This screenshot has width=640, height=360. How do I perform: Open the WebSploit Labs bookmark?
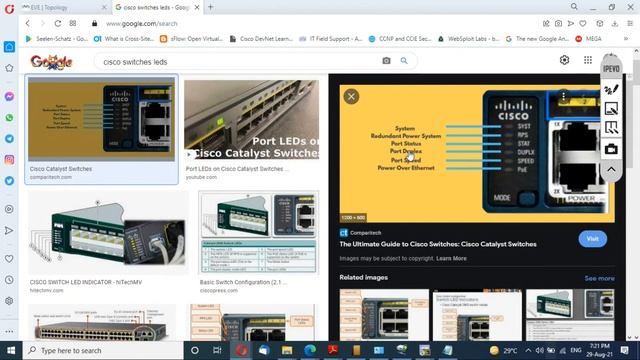(469, 39)
